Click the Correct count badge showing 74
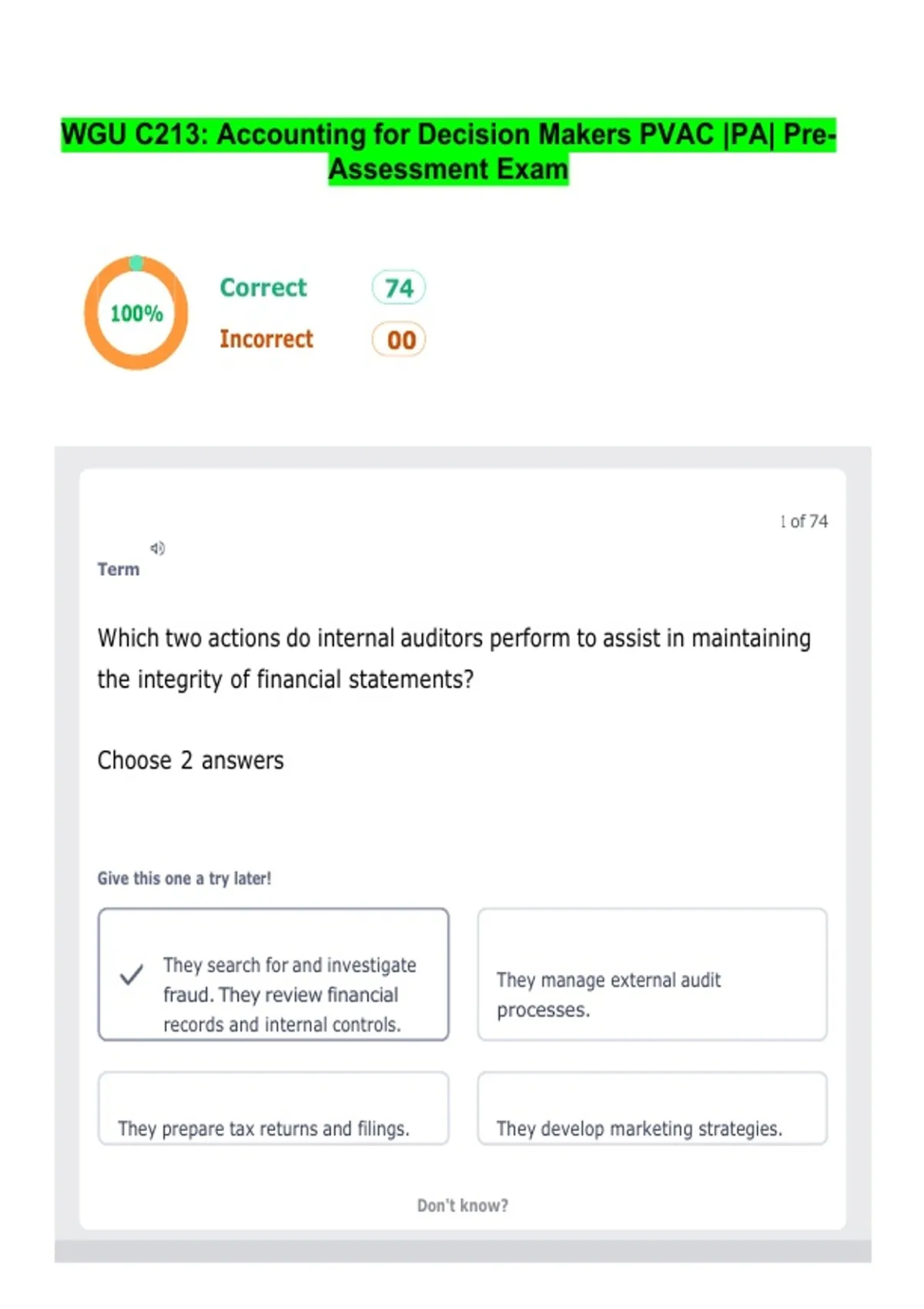This screenshot has width=924, height=1309. click(399, 288)
